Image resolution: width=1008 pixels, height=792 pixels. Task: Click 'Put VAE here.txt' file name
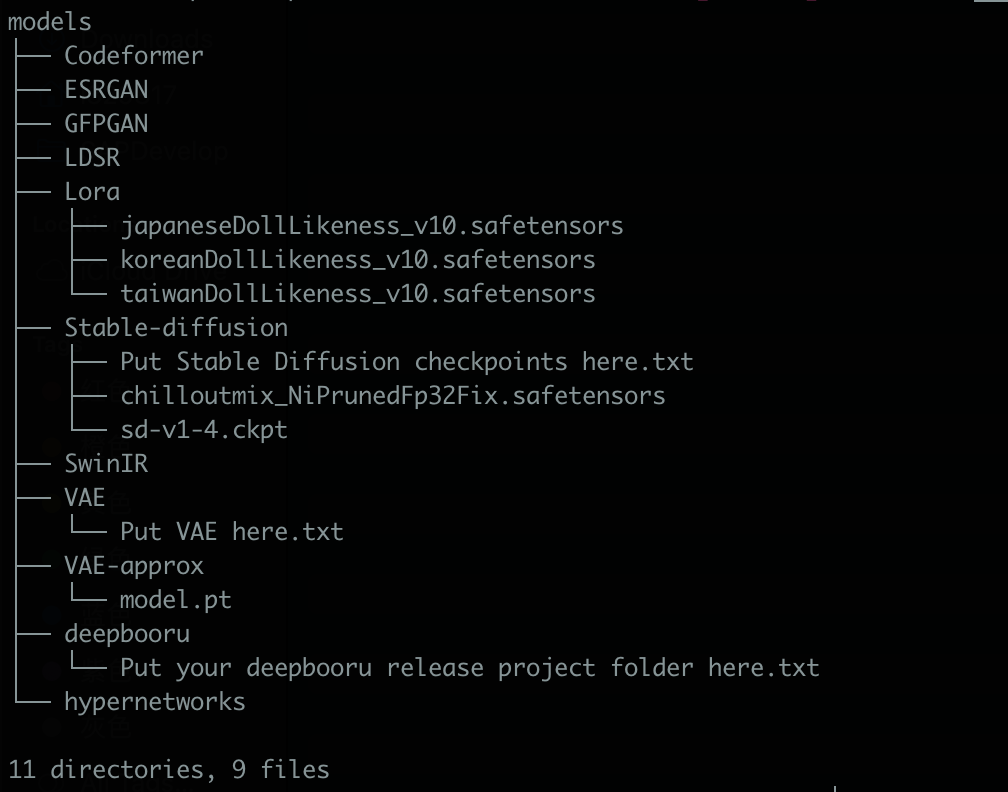pyautogui.click(x=231, y=531)
